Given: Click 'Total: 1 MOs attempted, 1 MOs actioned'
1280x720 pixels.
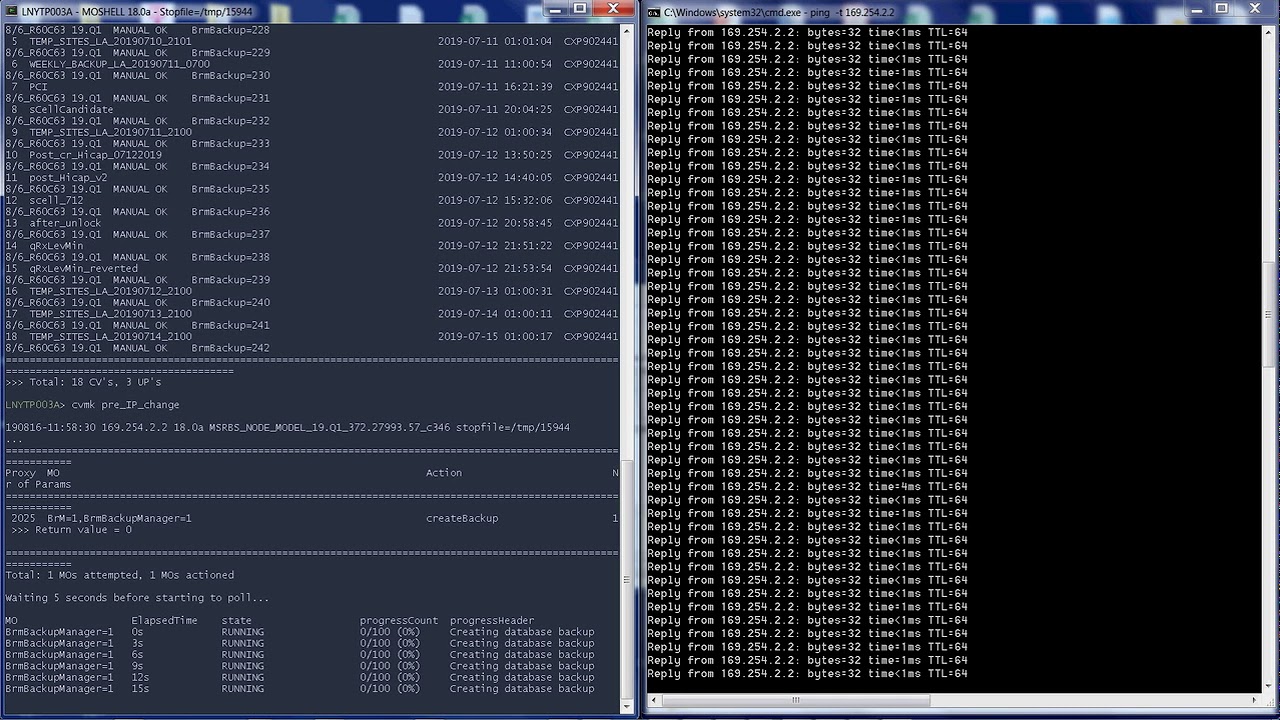Looking at the screenshot, I should (x=120, y=575).
